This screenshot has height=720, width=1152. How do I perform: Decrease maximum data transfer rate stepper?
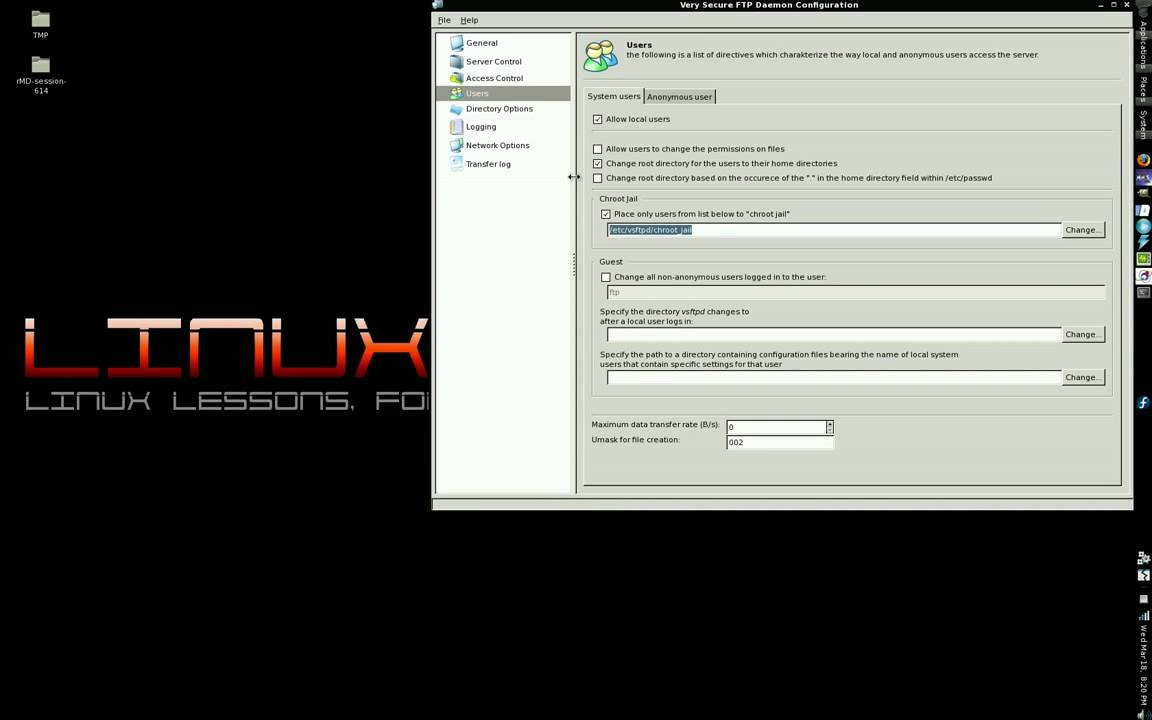pos(829,431)
